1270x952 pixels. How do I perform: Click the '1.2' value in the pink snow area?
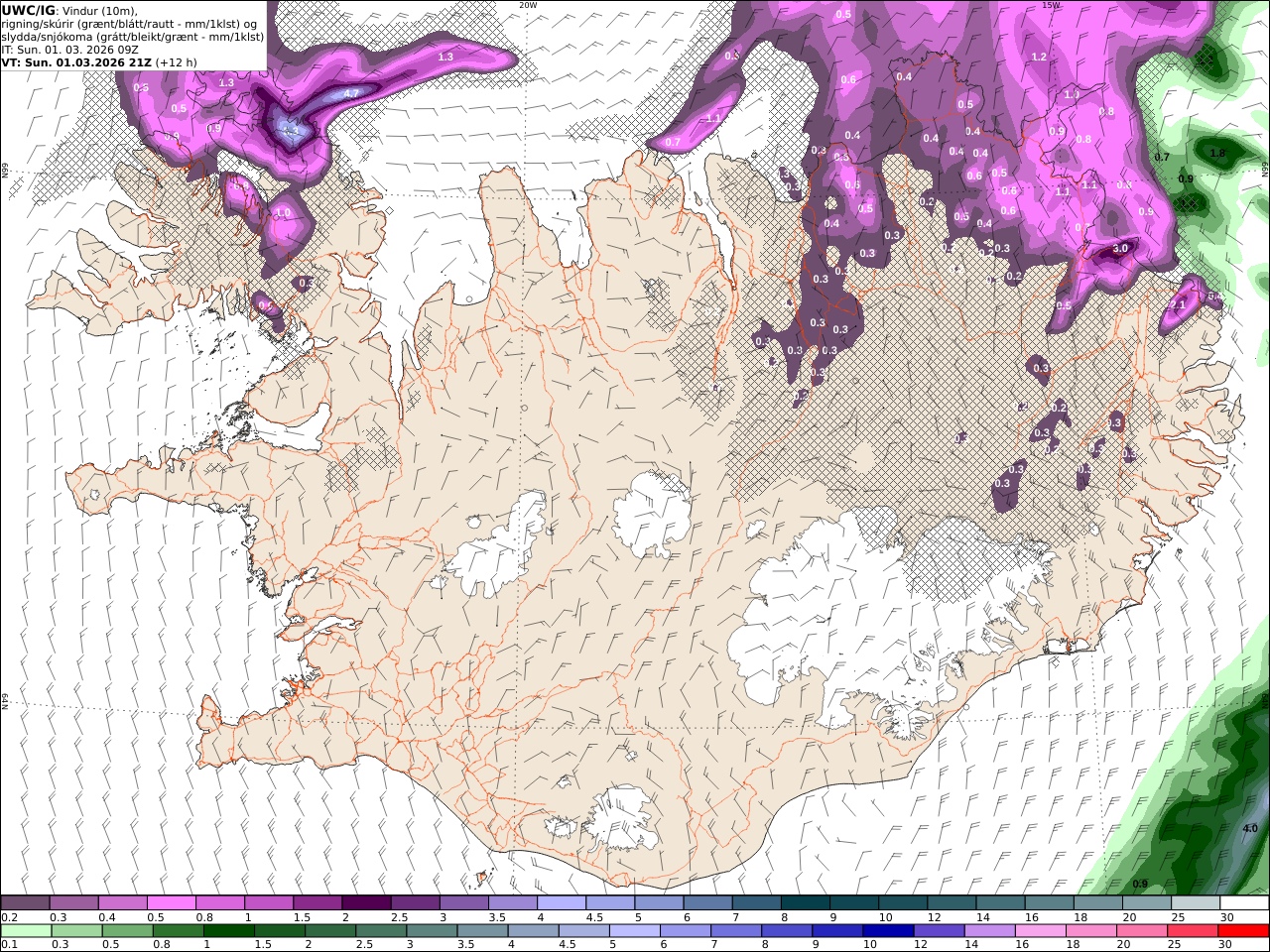(x=1039, y=58)
